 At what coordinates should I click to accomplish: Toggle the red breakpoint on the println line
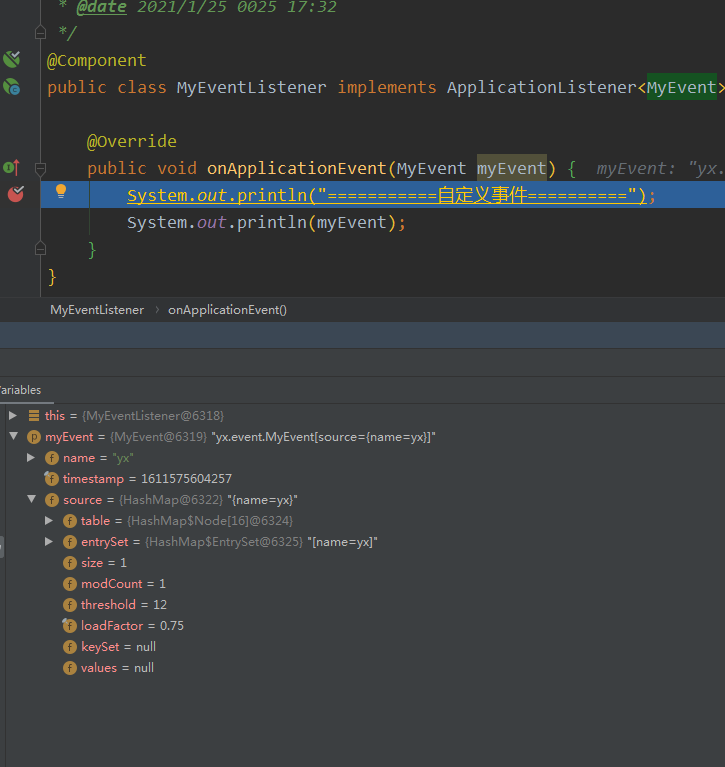coord(16,194)
